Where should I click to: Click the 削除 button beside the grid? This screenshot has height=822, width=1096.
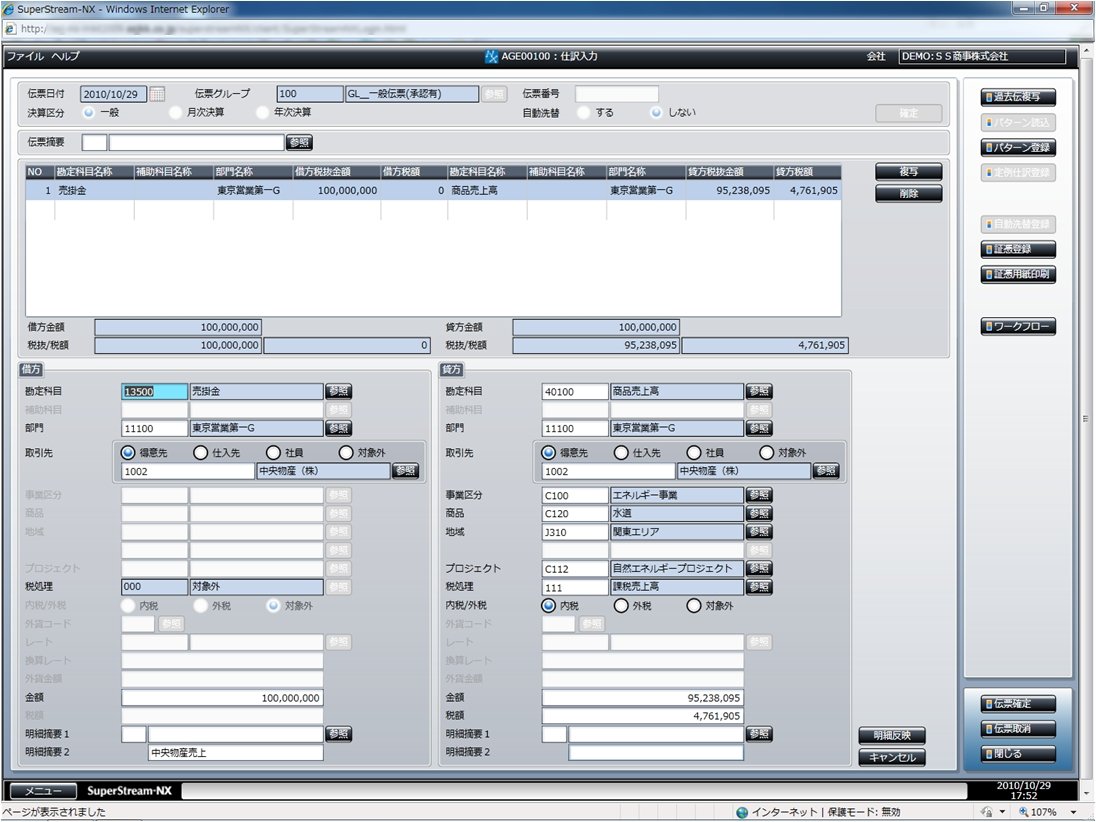tap(909, 194)
